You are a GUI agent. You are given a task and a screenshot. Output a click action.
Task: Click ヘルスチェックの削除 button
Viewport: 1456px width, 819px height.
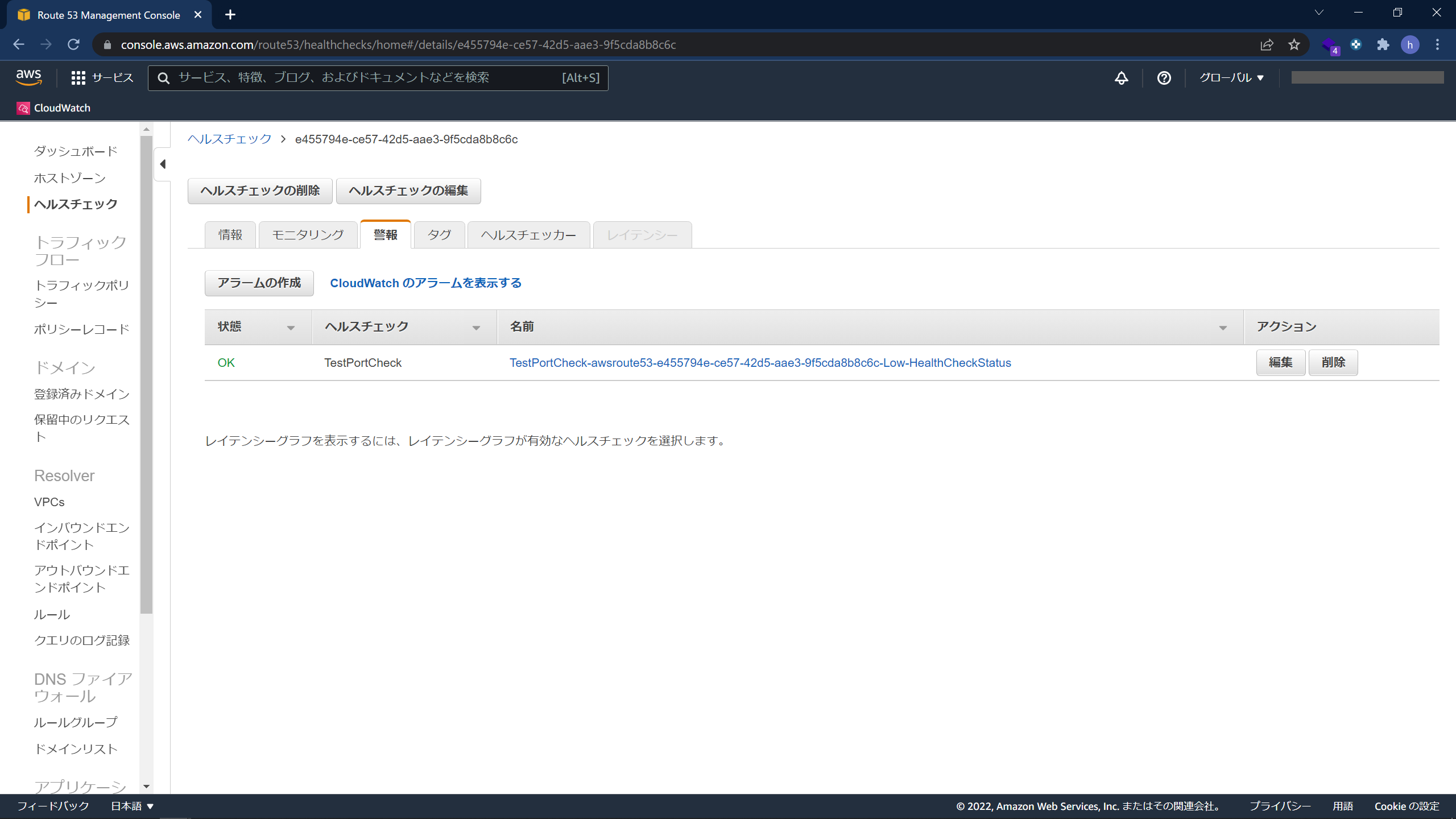click(x=260, y=190)
